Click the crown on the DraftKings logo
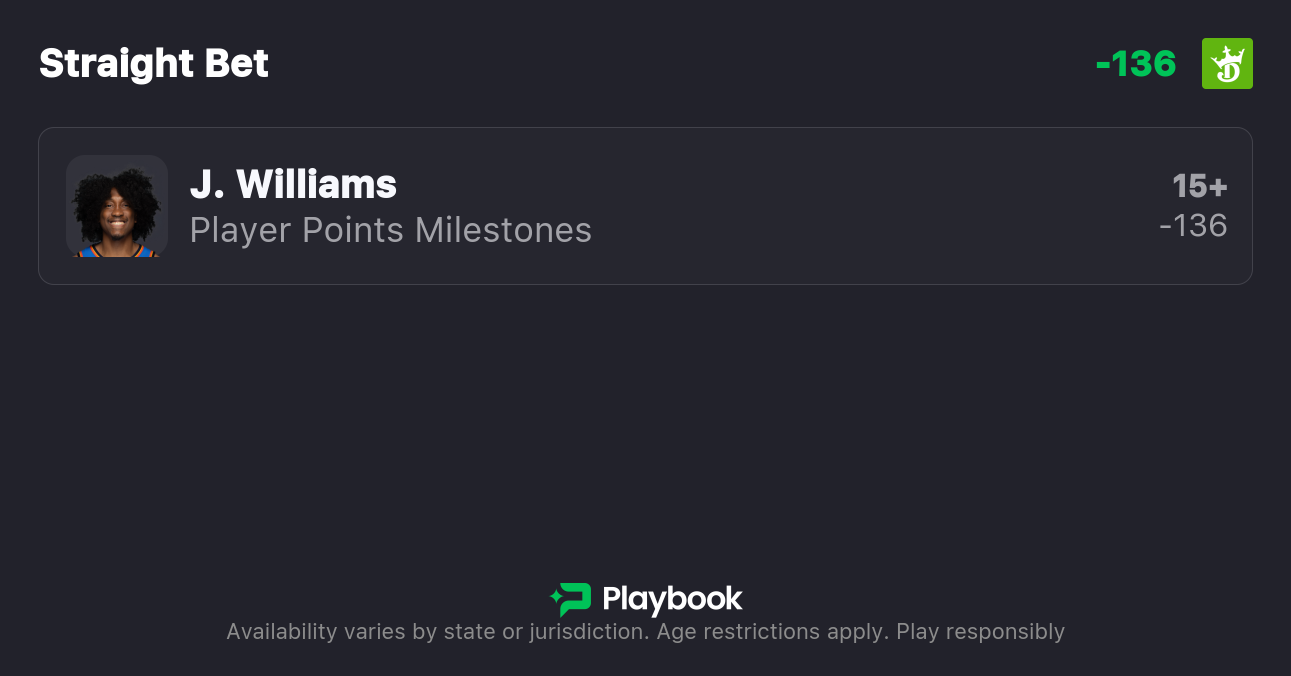The width and height of the screenshot is (1291, 676). pyautogui.click(x=1228, y=53)
